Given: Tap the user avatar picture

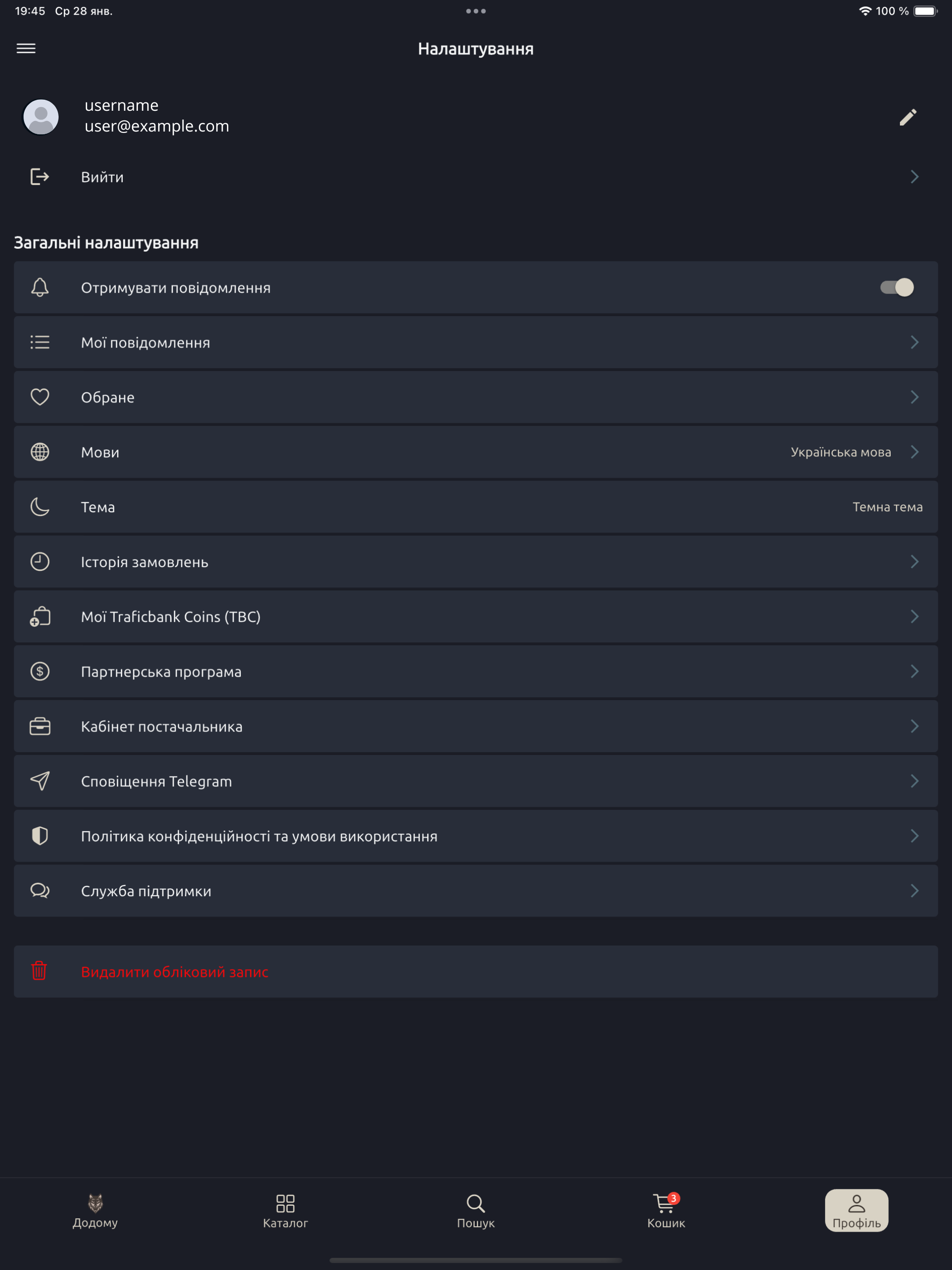Looking at the screenshot, I should tap(41, 117).
